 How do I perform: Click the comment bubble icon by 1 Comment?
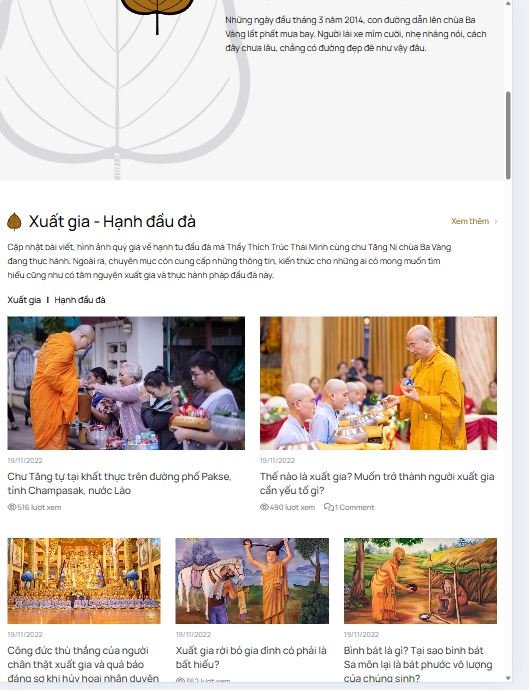[x=328, y=507]
